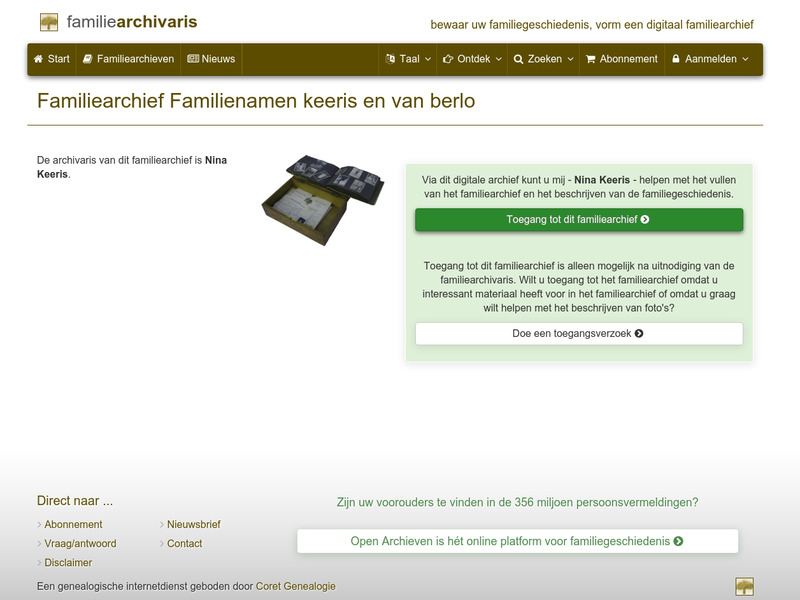The width and height of the screenshot is (800, 600).
Task: Click the archive box photo thumbnail
Action: 323,200
